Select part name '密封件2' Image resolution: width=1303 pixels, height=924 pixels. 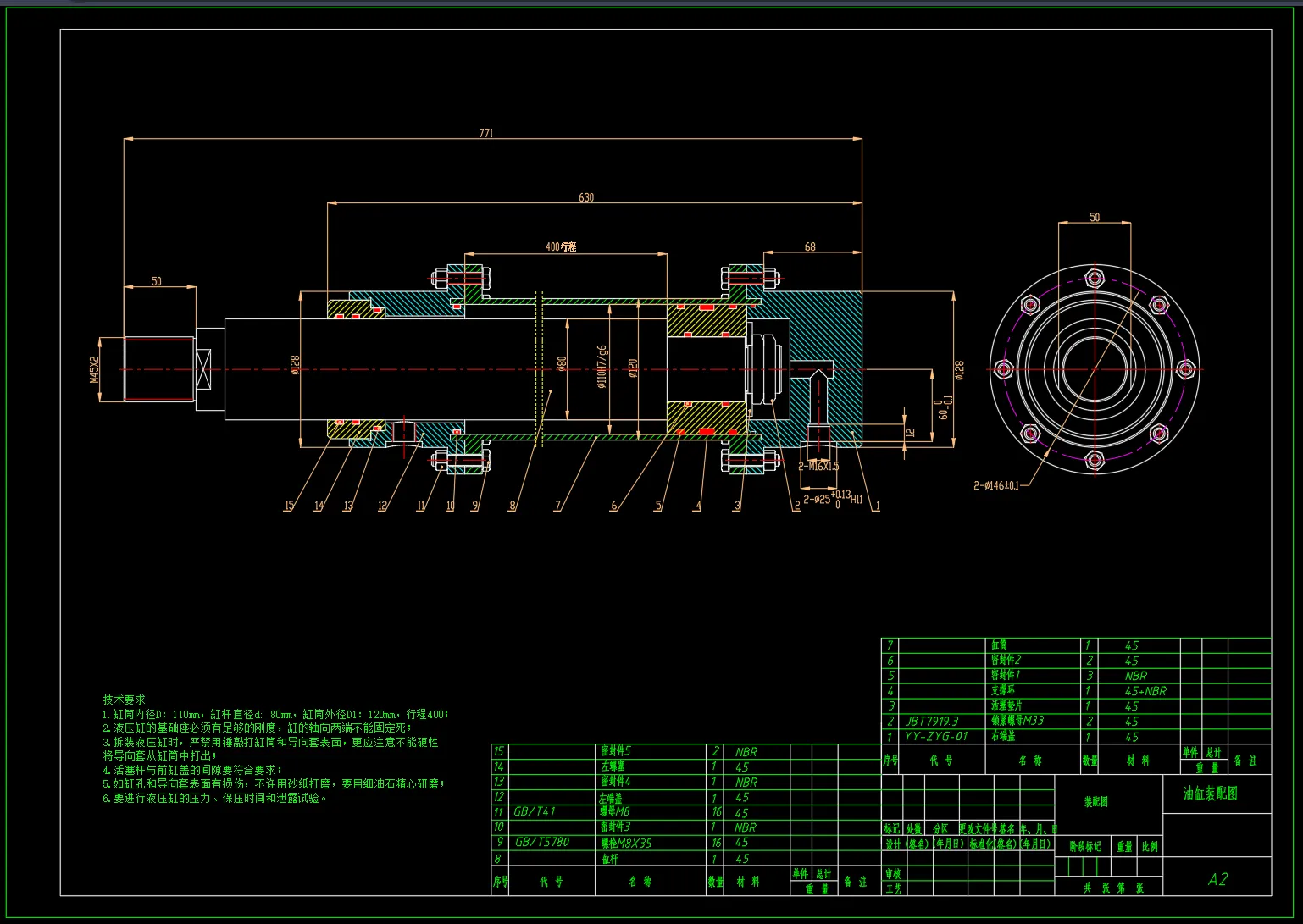[x=1006, y=660]
